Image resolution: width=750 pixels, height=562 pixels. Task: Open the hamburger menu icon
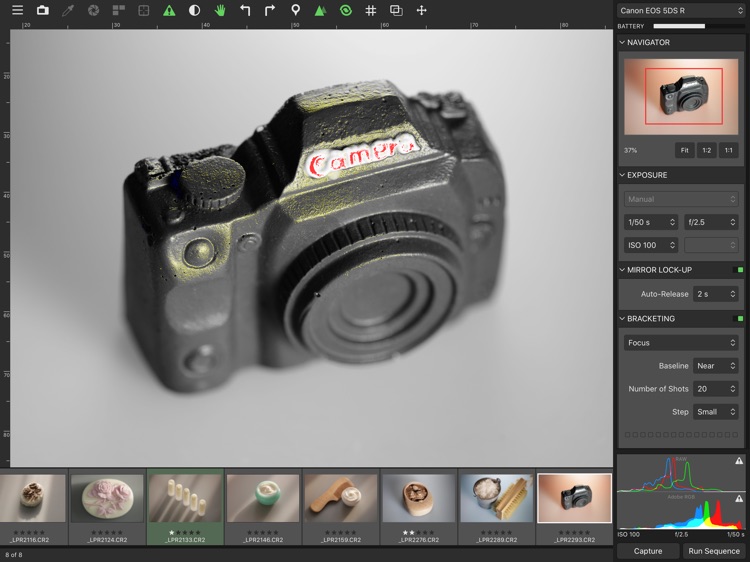(17, 10)
